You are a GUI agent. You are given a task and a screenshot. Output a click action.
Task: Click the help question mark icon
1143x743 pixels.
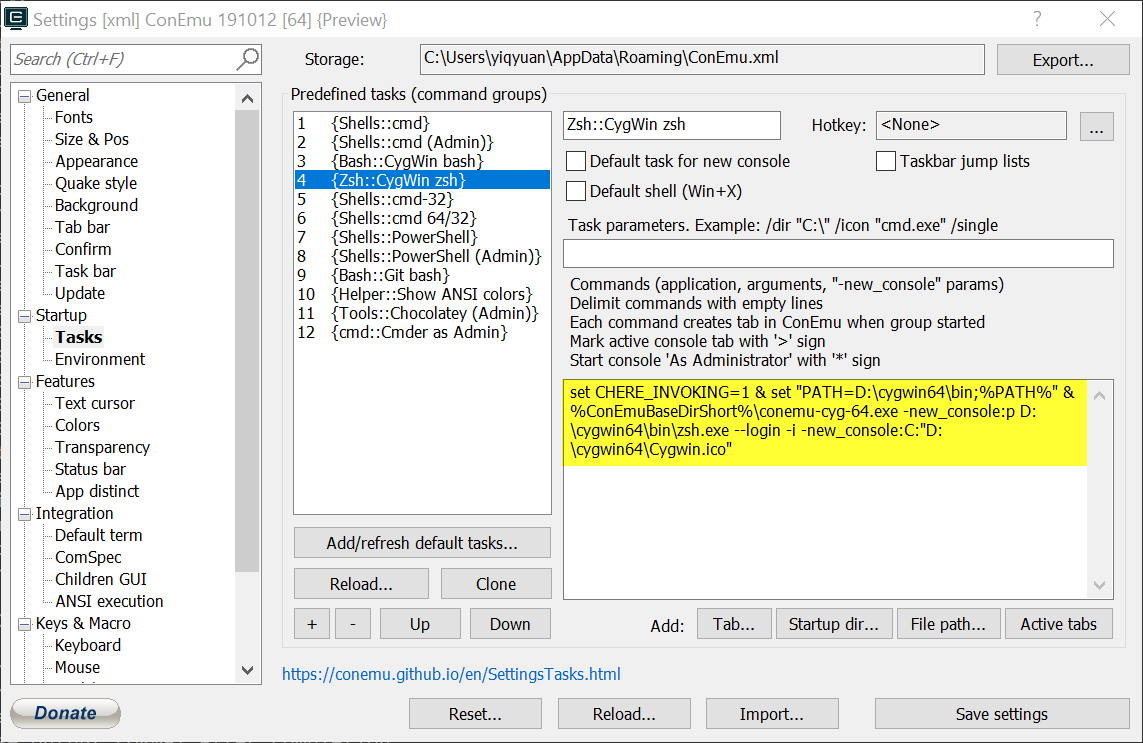click(1036, 19)
